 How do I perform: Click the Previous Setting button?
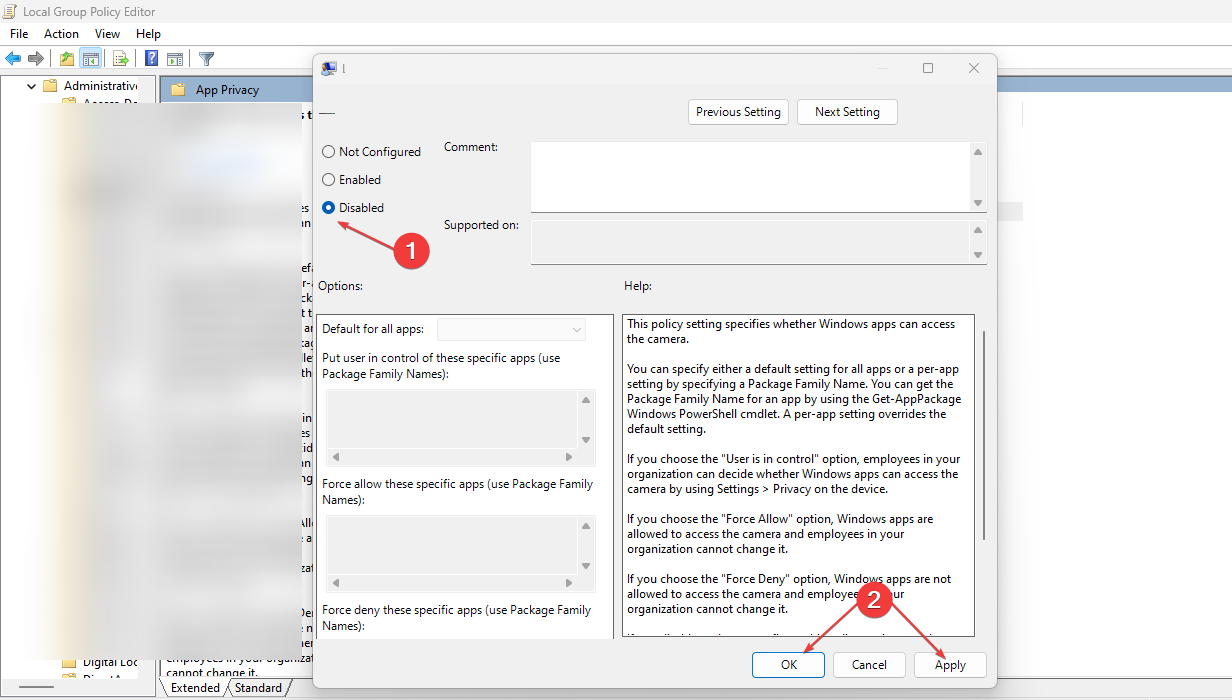[738, 112]
